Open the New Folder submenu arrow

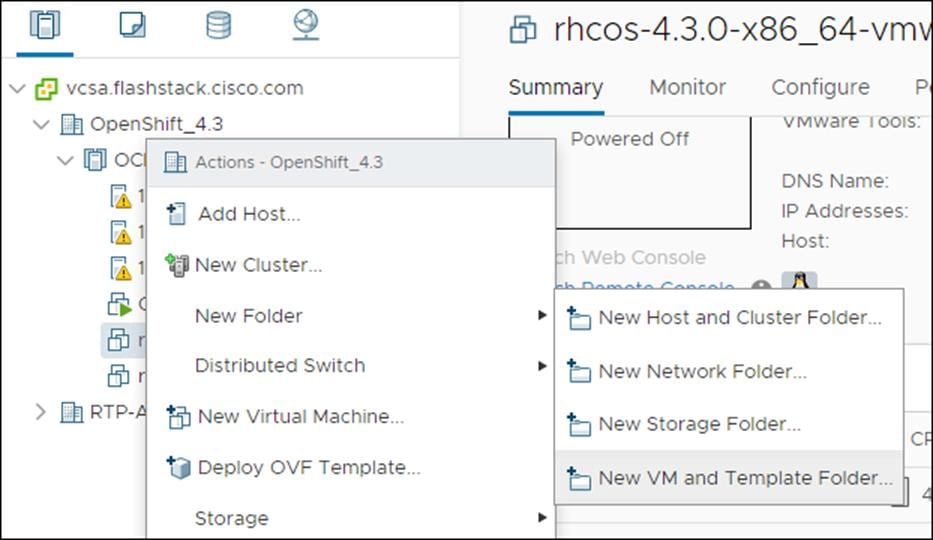tap(541, 315)
